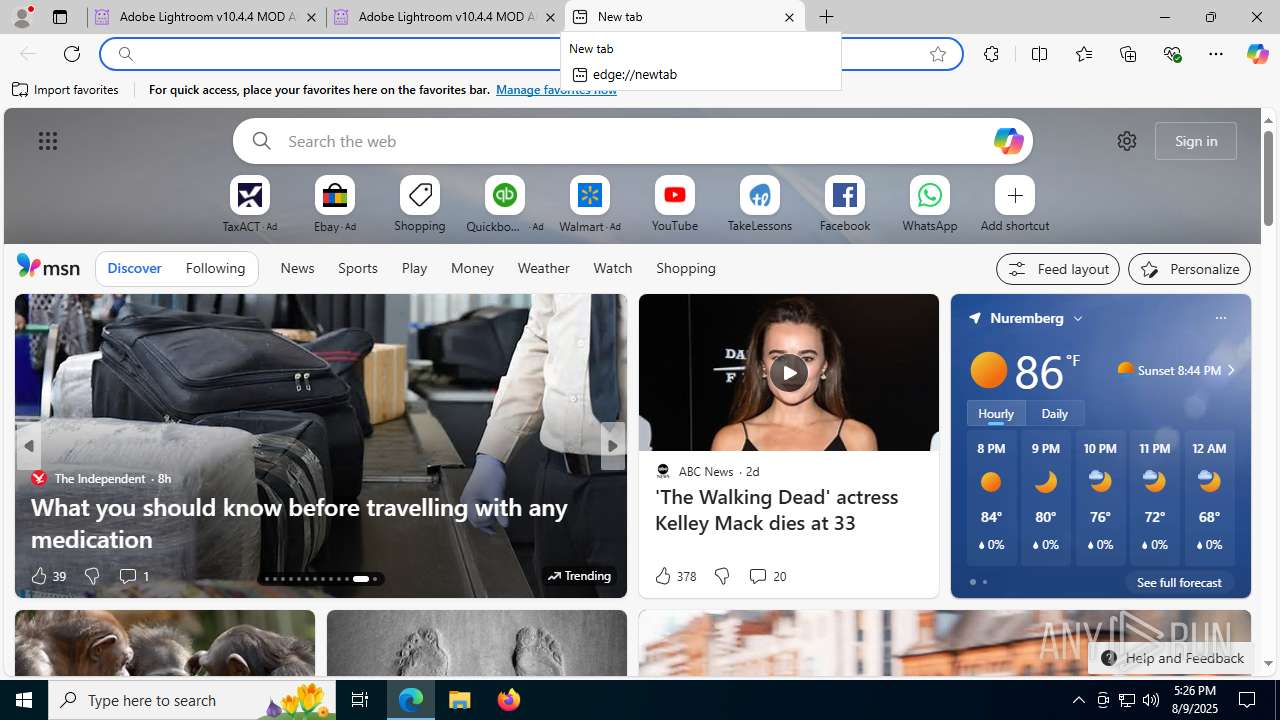Add a new shortcut tile
The image size is (1280, 720).
(x=1015, y=204)
